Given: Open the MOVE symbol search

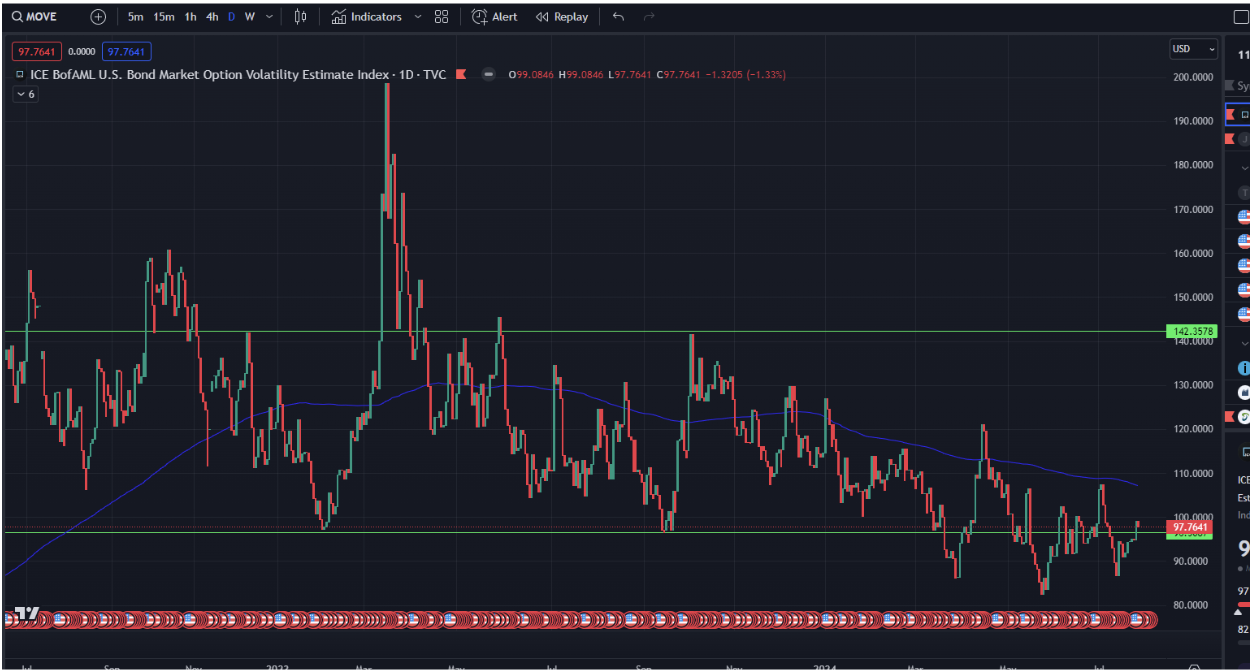Looking at the screenshot, I should [36, 17].
